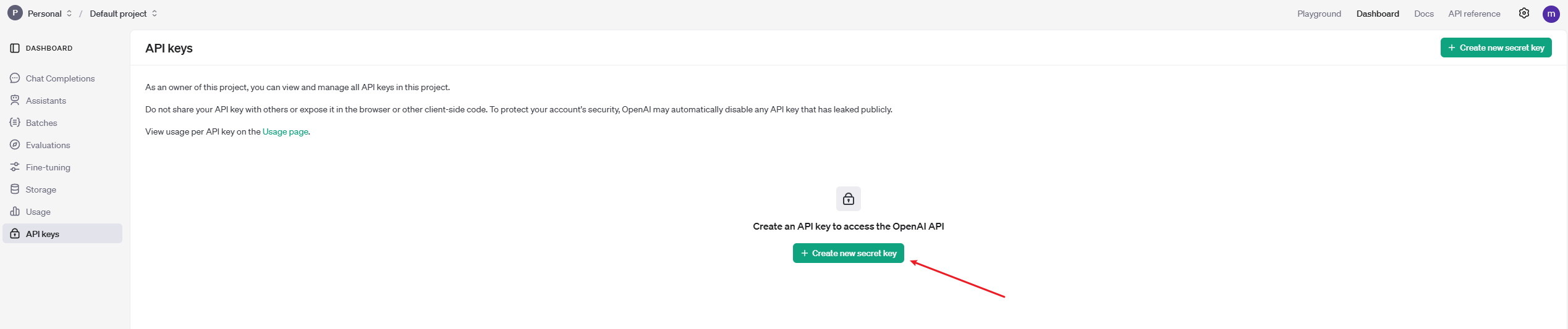Click the Assistants robot icon
This screenshot has height=329, width=1568.
coord(15,101)
